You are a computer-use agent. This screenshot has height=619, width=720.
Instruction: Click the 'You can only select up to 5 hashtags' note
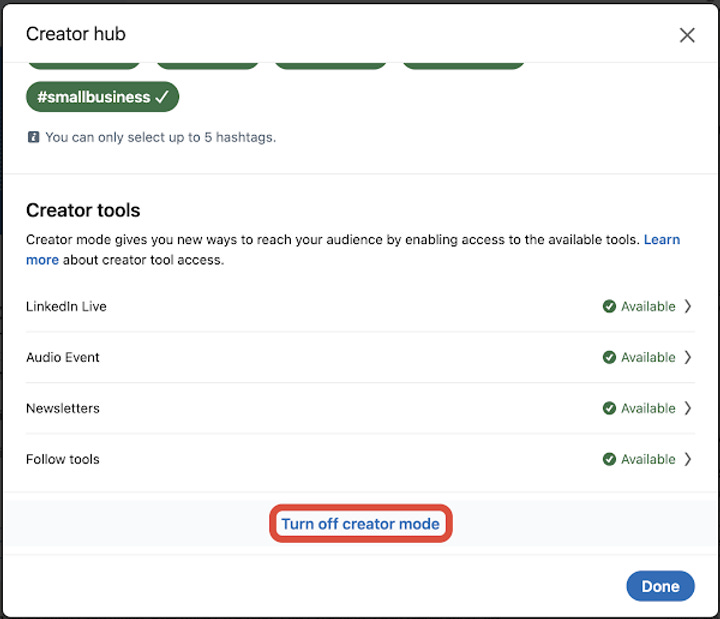coord(161,137)
